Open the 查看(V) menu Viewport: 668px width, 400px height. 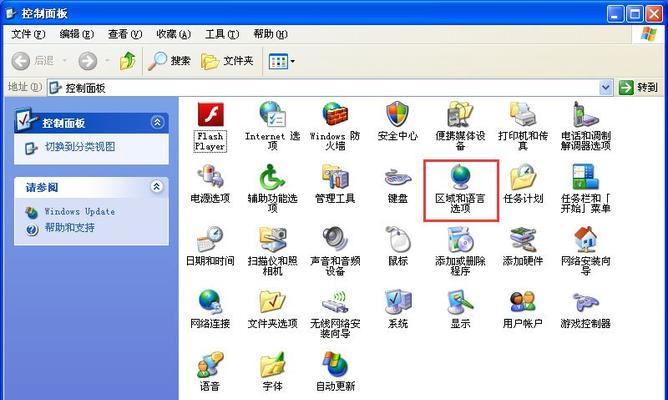[125, 34]
